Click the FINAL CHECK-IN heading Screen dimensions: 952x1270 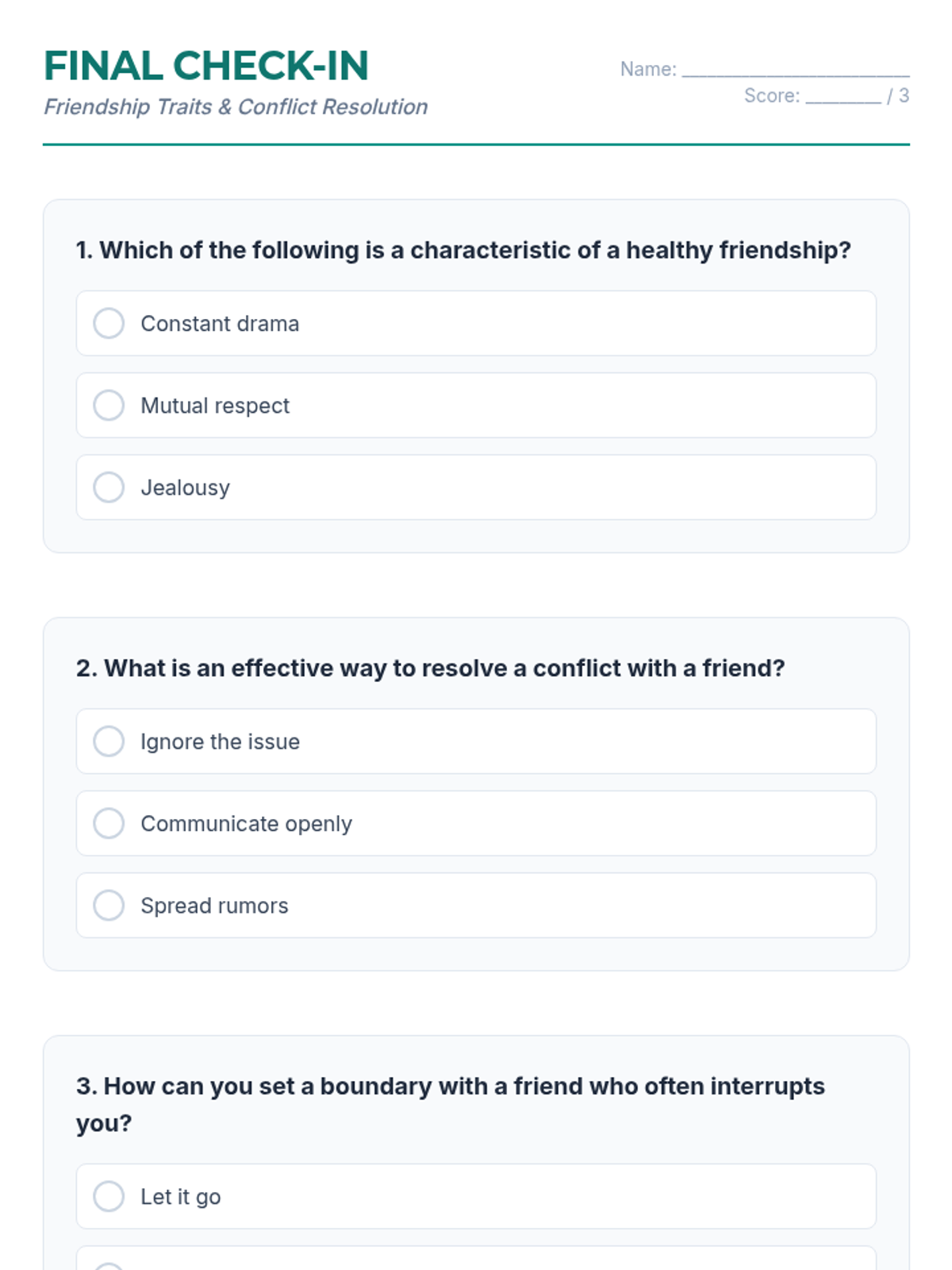point(206,66)
